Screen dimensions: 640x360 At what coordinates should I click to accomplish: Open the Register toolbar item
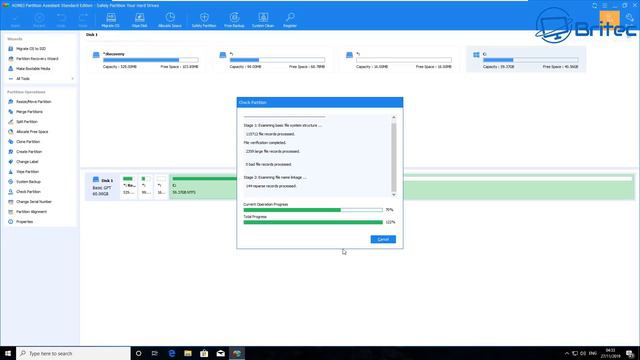point(290,20)
